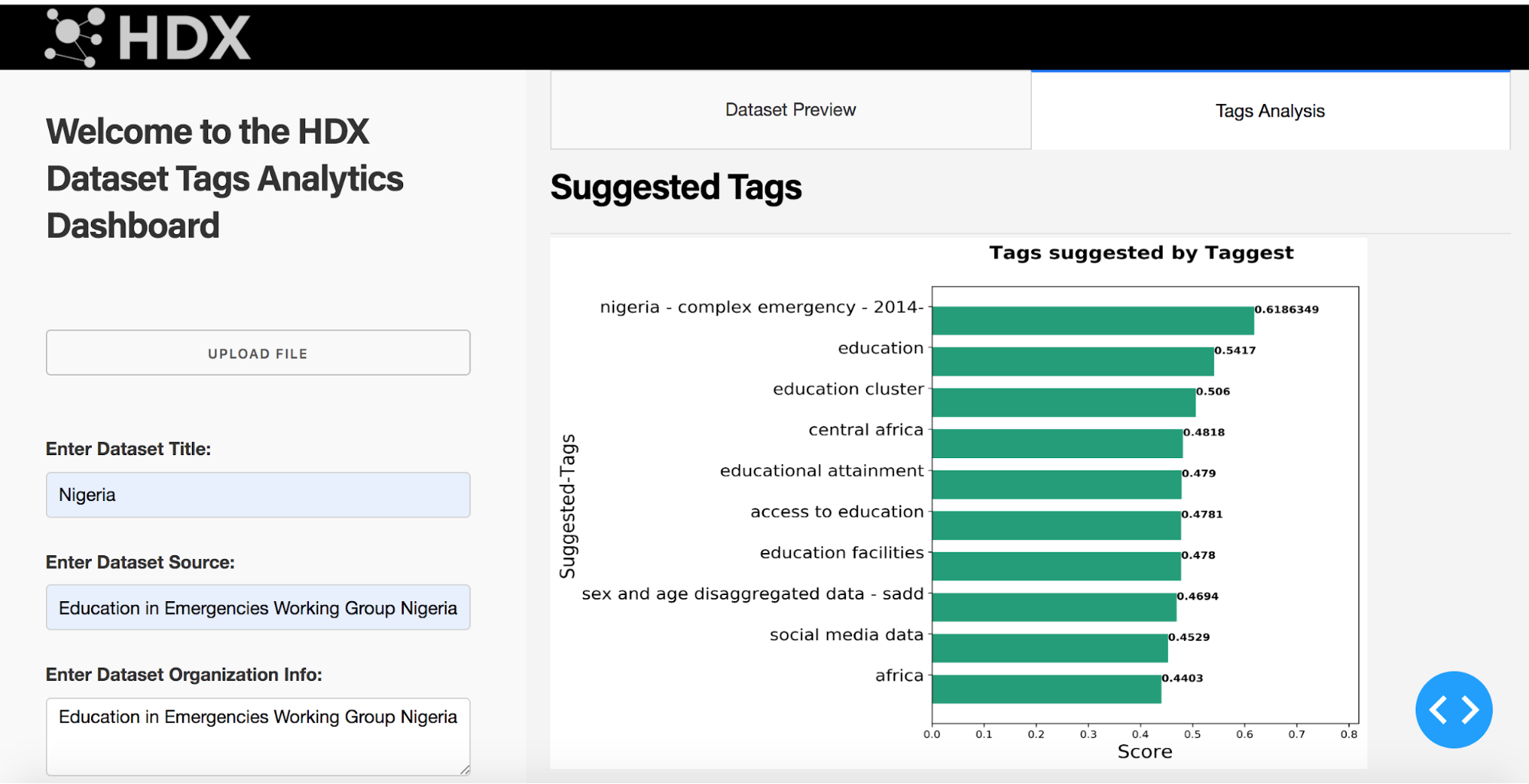Focus the Dataset Title field containing Nigeria
This screenshot has height=784, width=1529.
pos(258,495)
